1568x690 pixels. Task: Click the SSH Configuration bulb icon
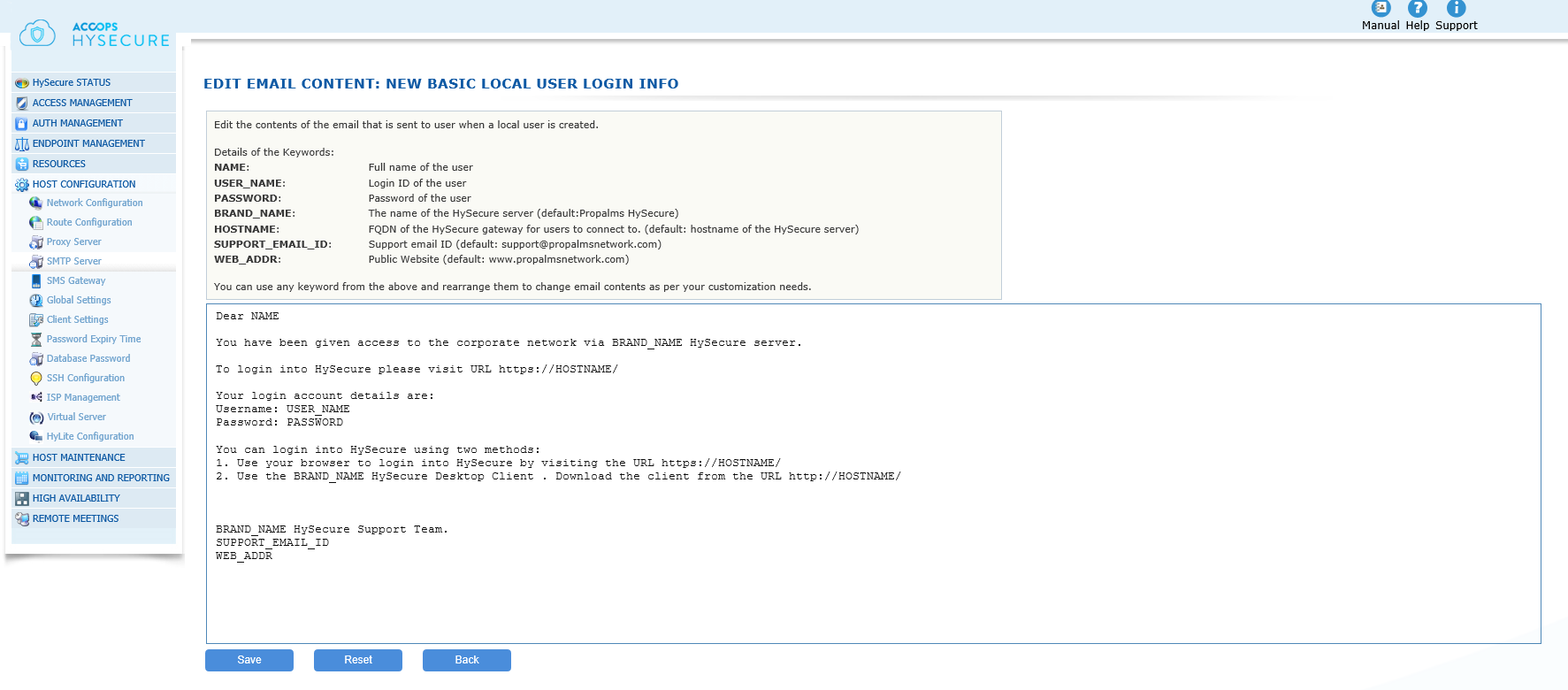[36, 379]
